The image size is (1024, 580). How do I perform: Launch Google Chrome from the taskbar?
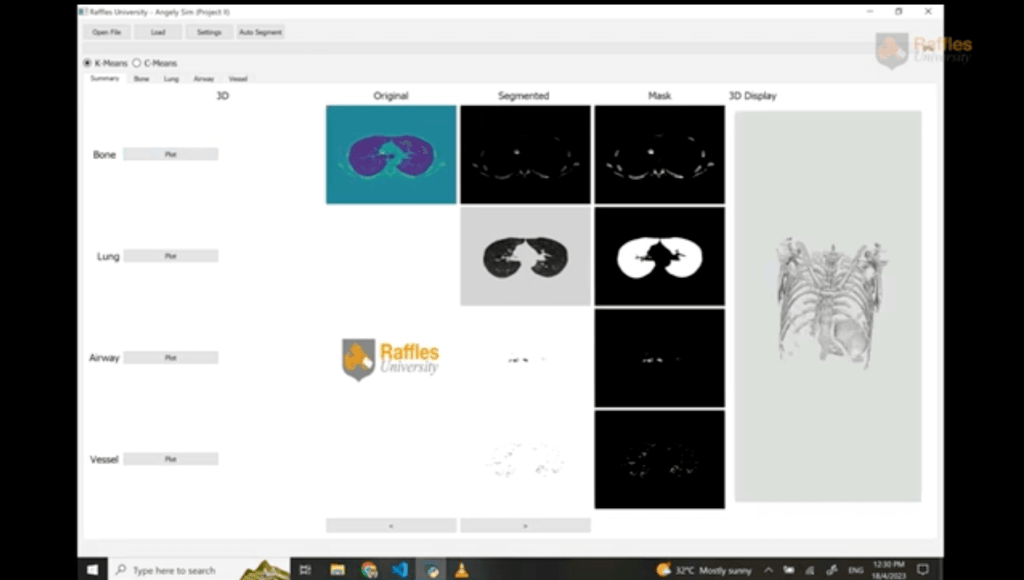369,570
